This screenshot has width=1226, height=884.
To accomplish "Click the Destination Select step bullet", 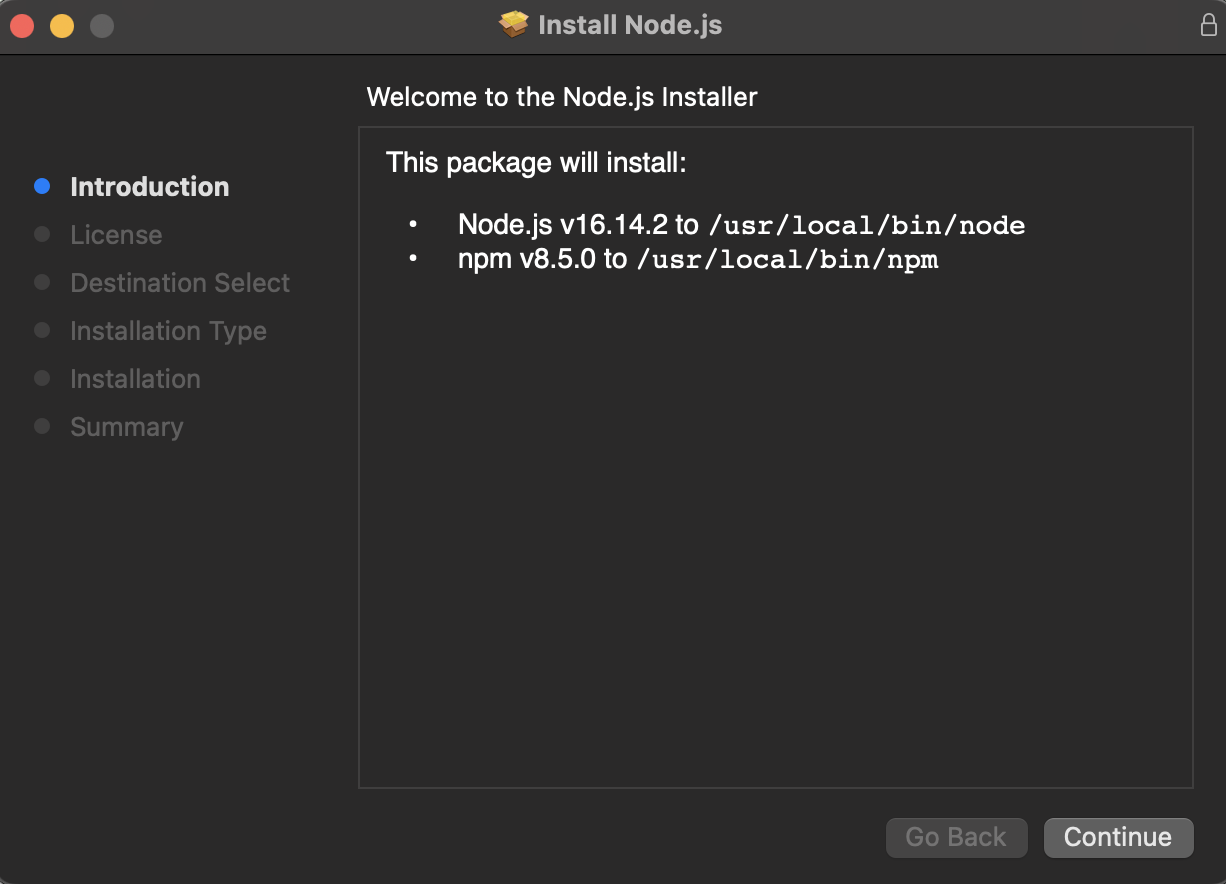I will tap(42, 282).
